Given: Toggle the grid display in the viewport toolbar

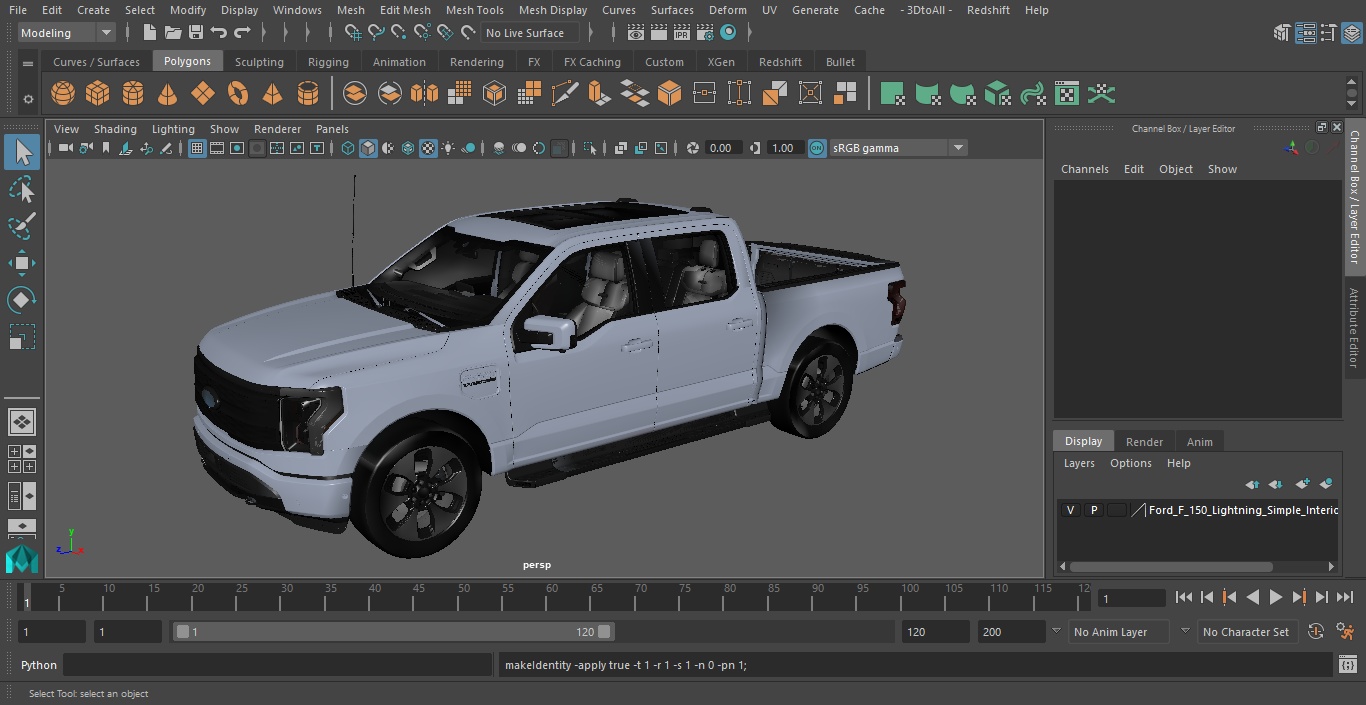Looking at the screenshot, I should click(x=197, y=148).
